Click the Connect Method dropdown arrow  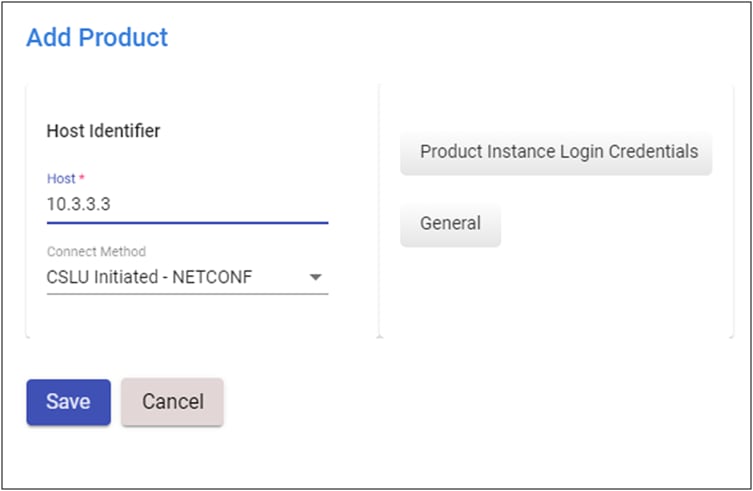(316, 277)
